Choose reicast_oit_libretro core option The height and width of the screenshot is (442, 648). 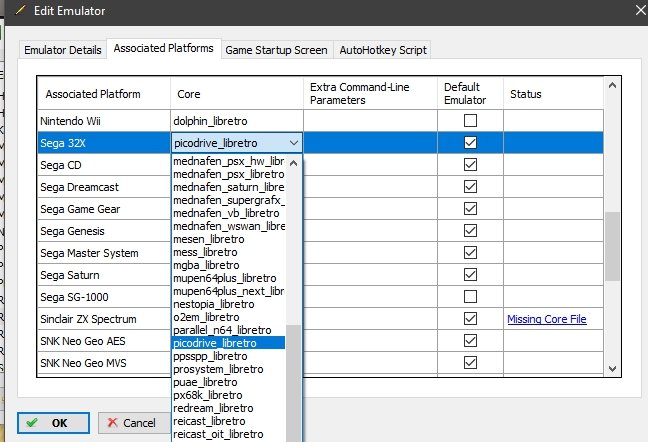229,434
